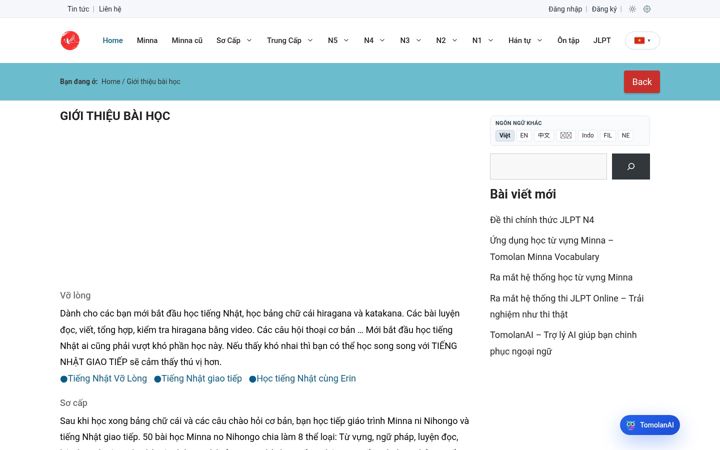This screenshot has height=450, width=720.
Task: Switch page language to 中文
Action: pyautogui.click(x=544, y=135)
